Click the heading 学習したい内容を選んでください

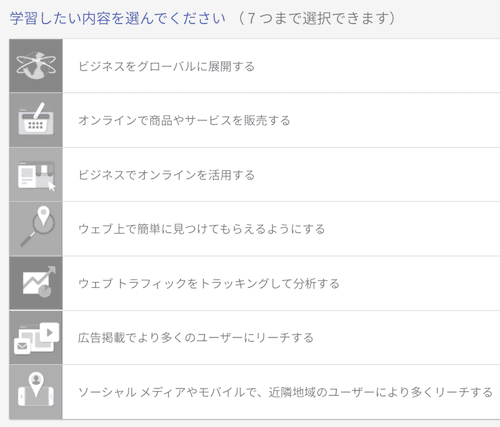tap(117, 18)
